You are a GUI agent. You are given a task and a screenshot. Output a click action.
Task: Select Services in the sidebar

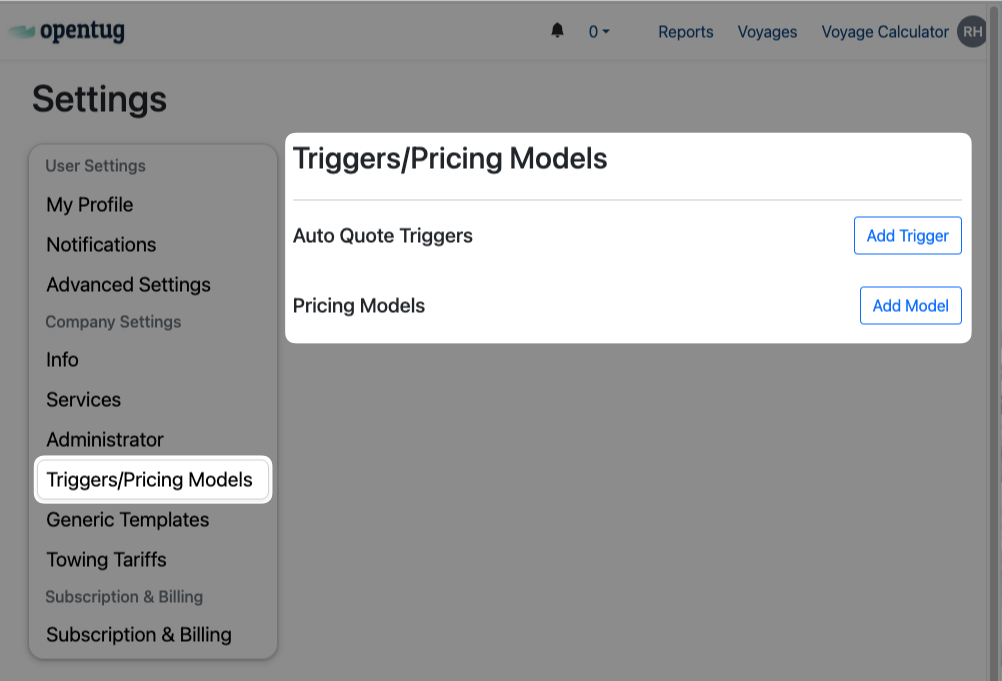click(83, 400)
